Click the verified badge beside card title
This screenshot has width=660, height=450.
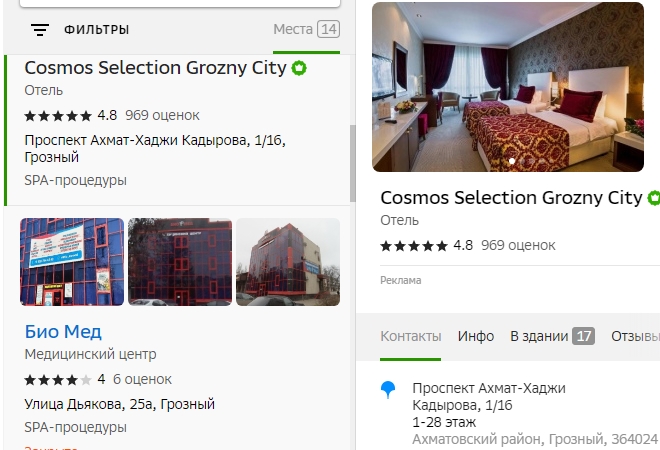(654, 197)
